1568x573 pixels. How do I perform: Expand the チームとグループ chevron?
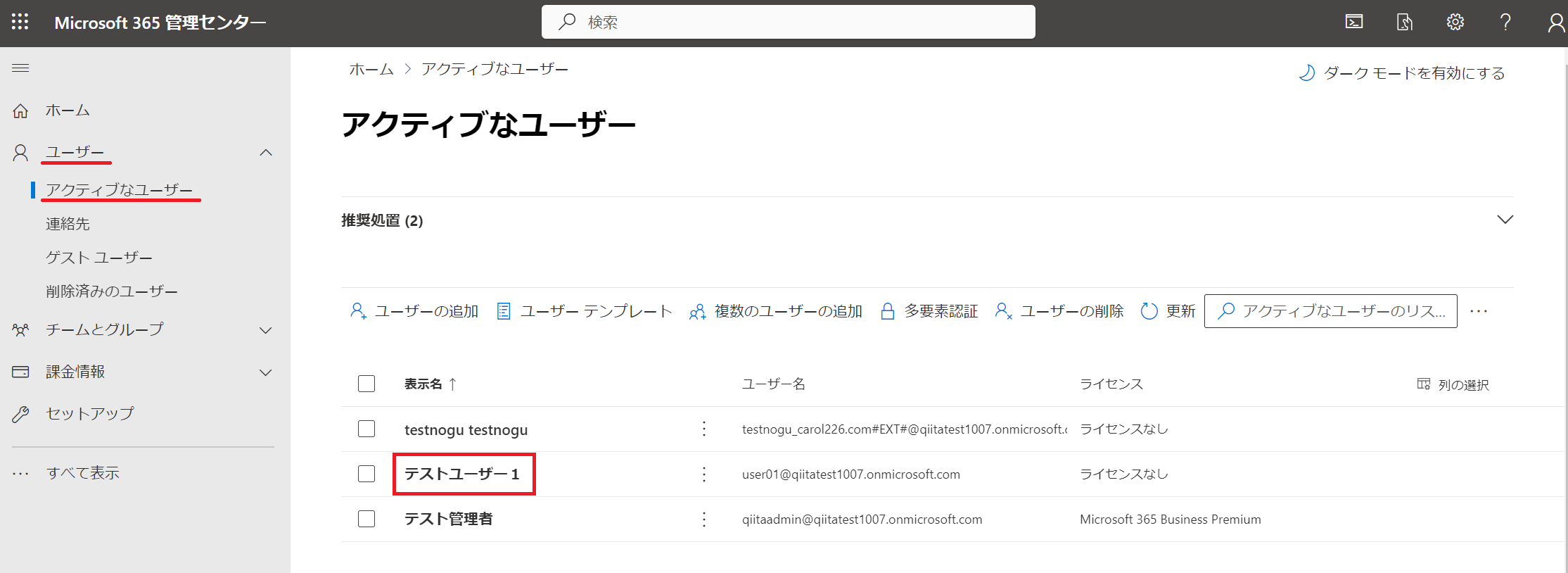click(266, 330)
